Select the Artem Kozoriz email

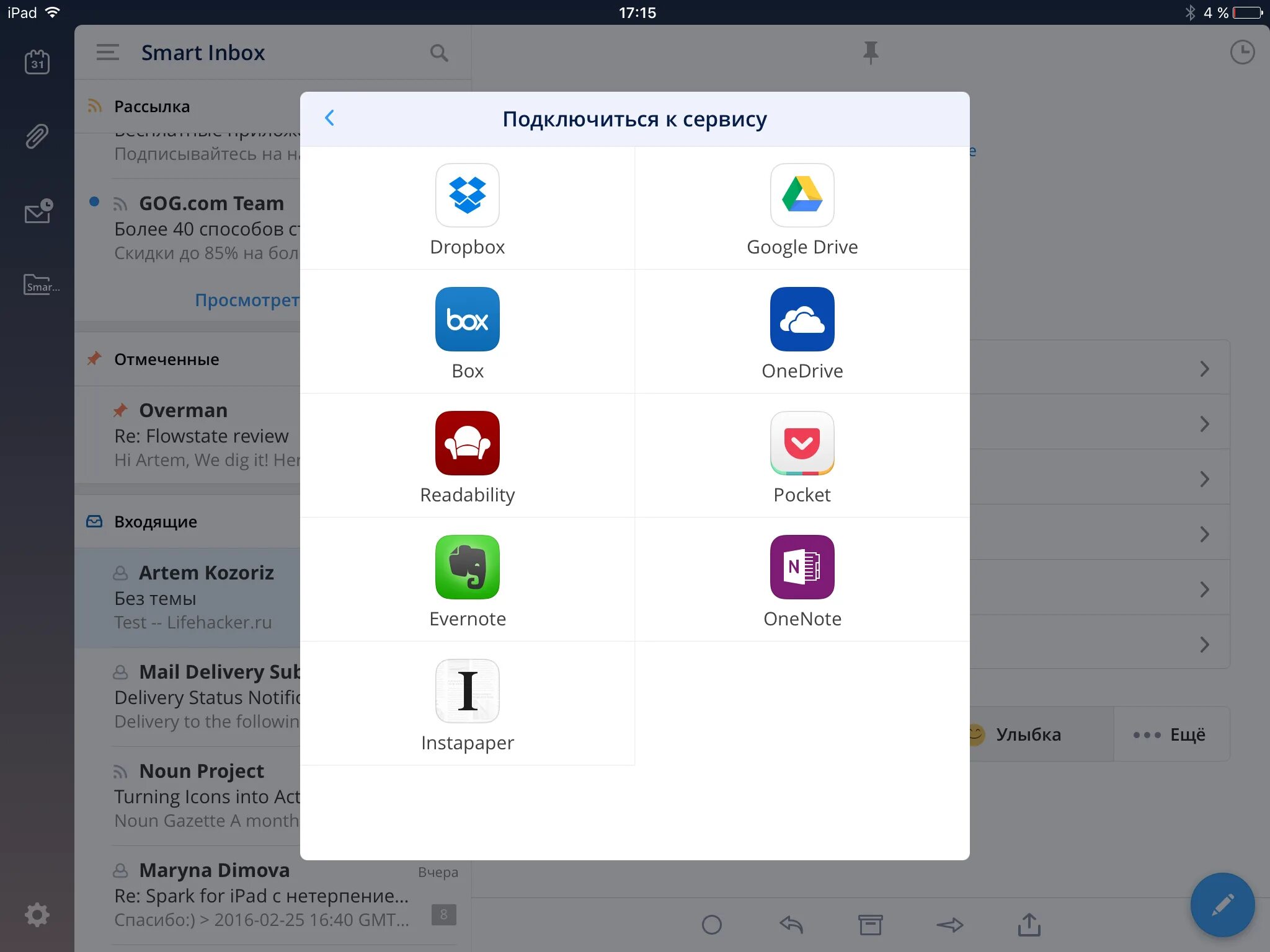coord(187,597)
